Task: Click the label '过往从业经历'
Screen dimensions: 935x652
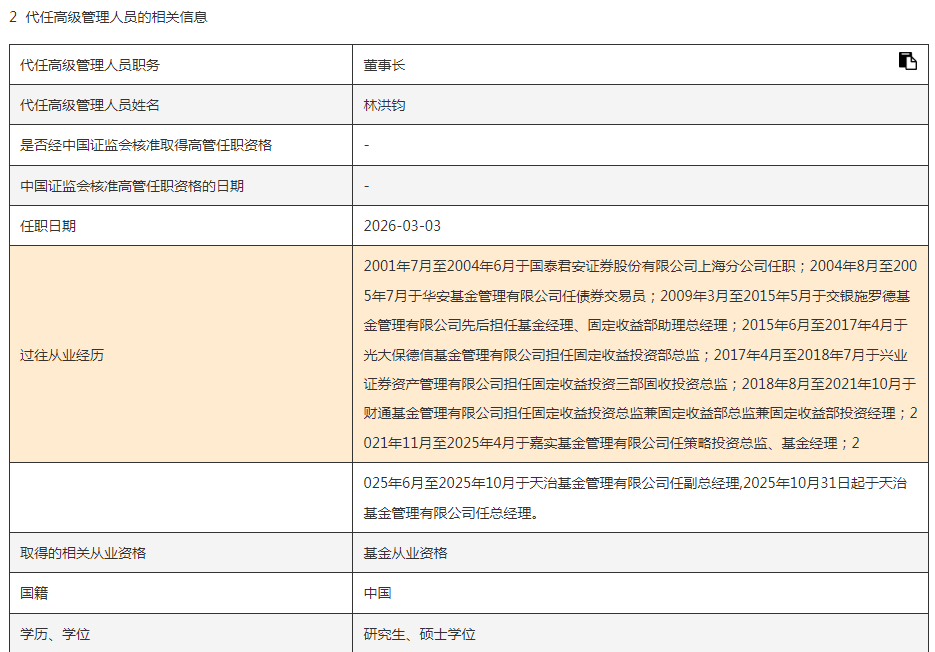Action: tap(62, 355)
